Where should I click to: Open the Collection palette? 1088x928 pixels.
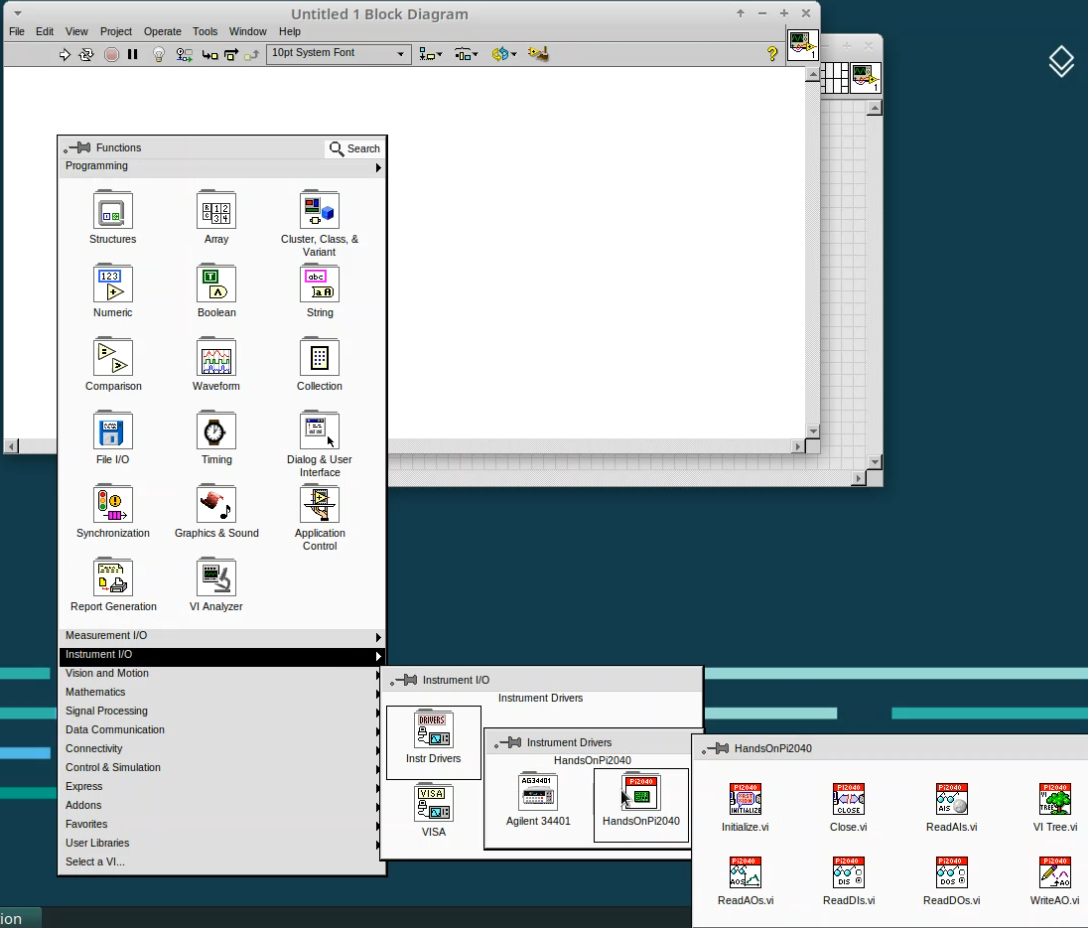(319, 357)
